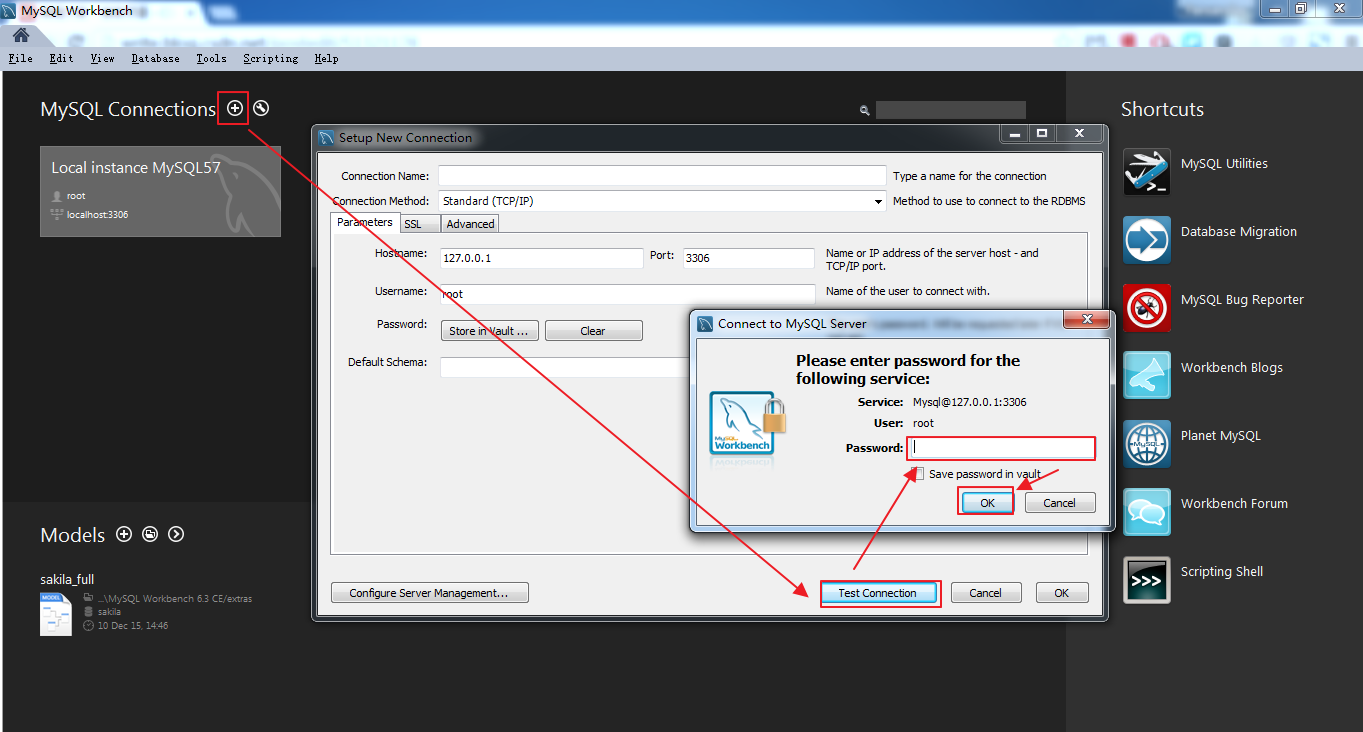Viewport: 1363px width, 732px height.
Task: Toggle Save password in vault checkbox
Action: [918, 474]
